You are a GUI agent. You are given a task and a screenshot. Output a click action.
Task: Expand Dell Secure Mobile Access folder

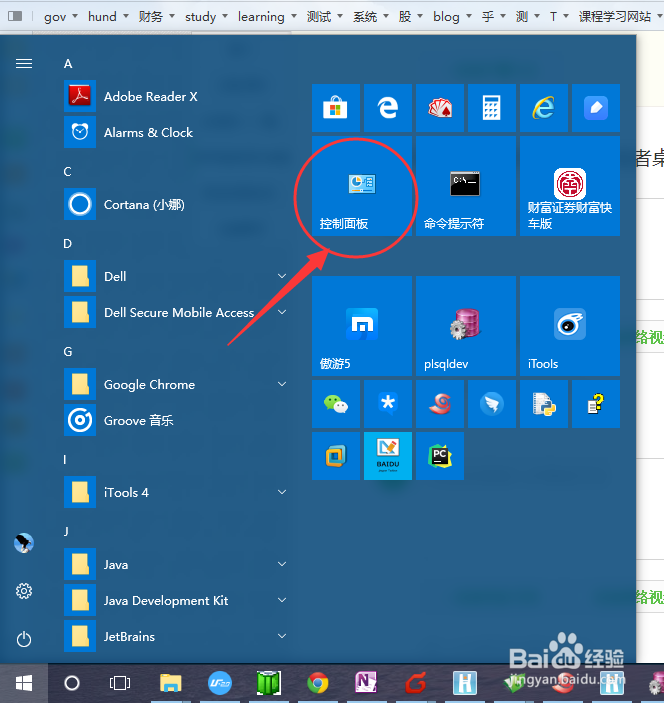pos(177,312)
